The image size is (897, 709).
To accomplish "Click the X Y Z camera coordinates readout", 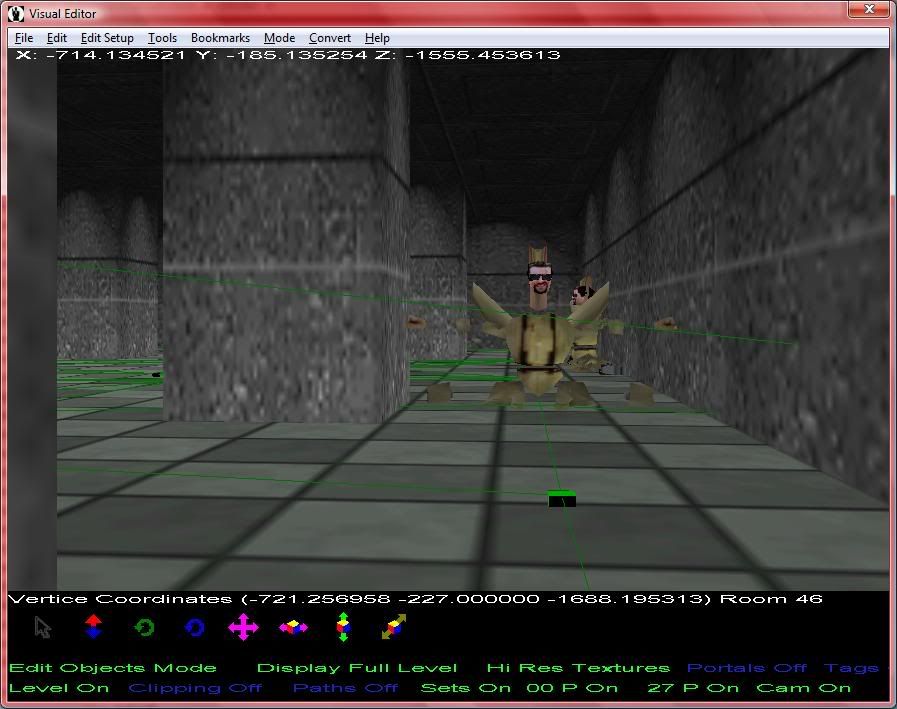I will 288,55.
